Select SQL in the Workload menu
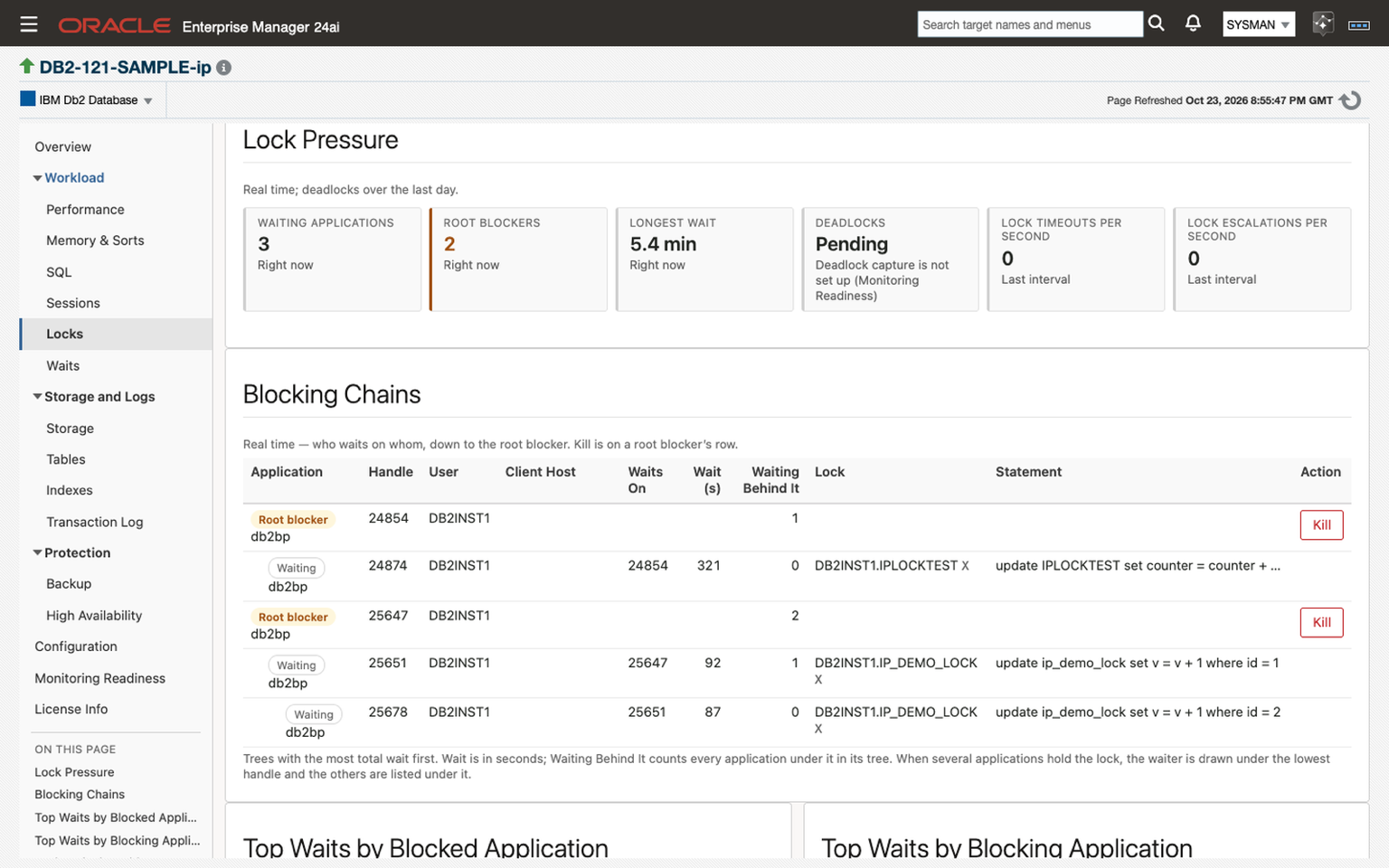The image size is (1389, 868). [59, 272]
